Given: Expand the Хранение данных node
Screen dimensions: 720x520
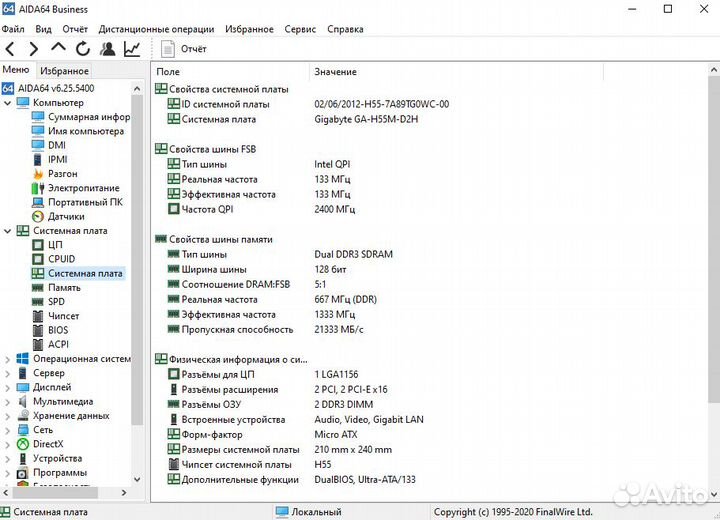Looking at the screenshot, I should pos(7,416).
